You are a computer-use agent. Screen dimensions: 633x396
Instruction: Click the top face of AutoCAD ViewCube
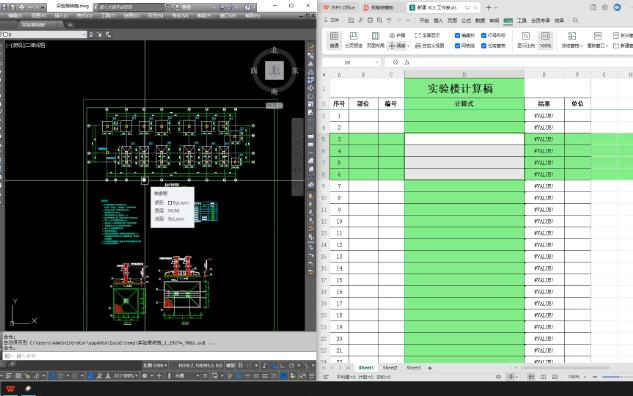[x=275, y=71]
